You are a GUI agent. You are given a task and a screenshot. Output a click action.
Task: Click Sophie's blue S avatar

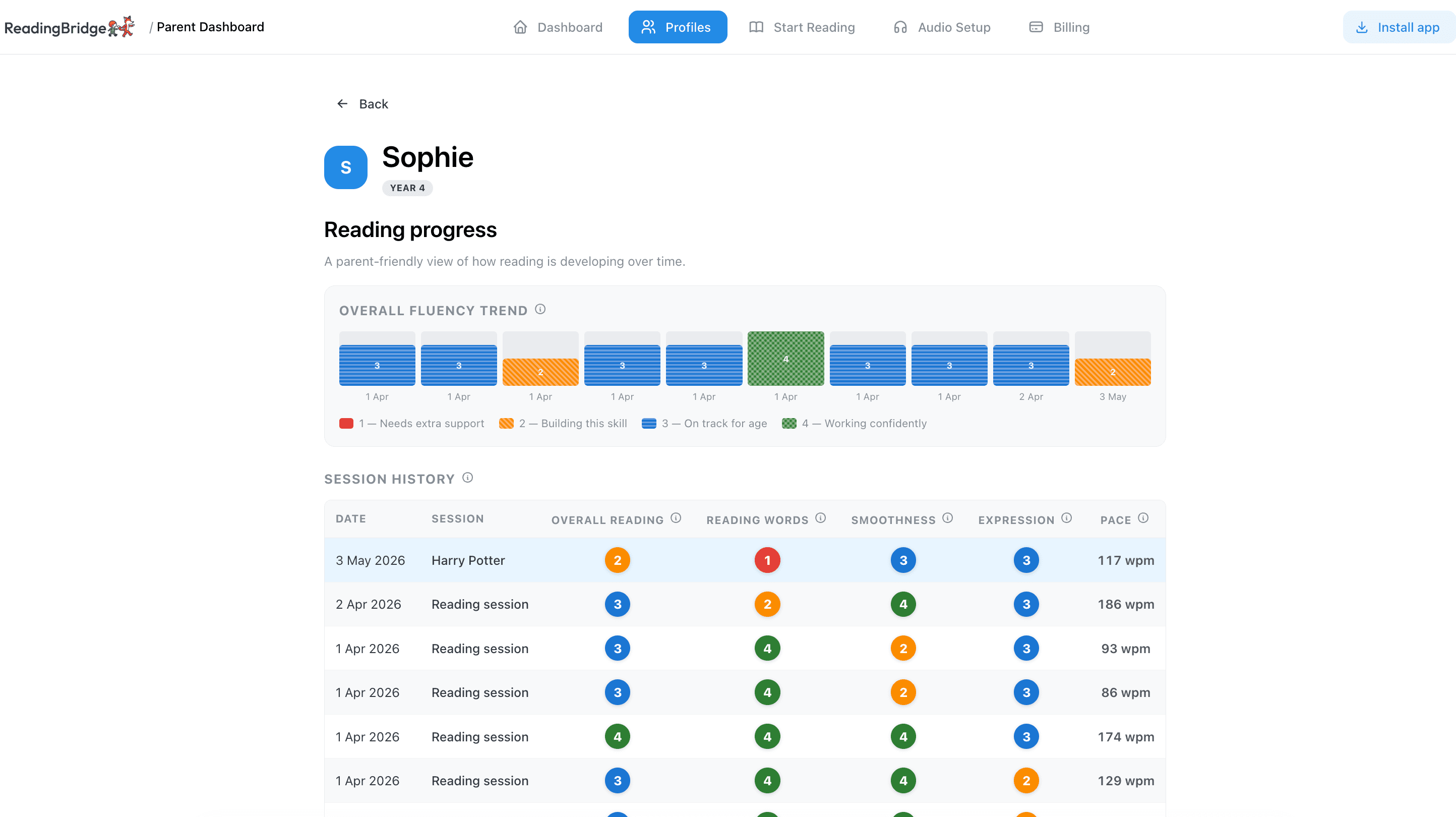[x=346, y=167]
